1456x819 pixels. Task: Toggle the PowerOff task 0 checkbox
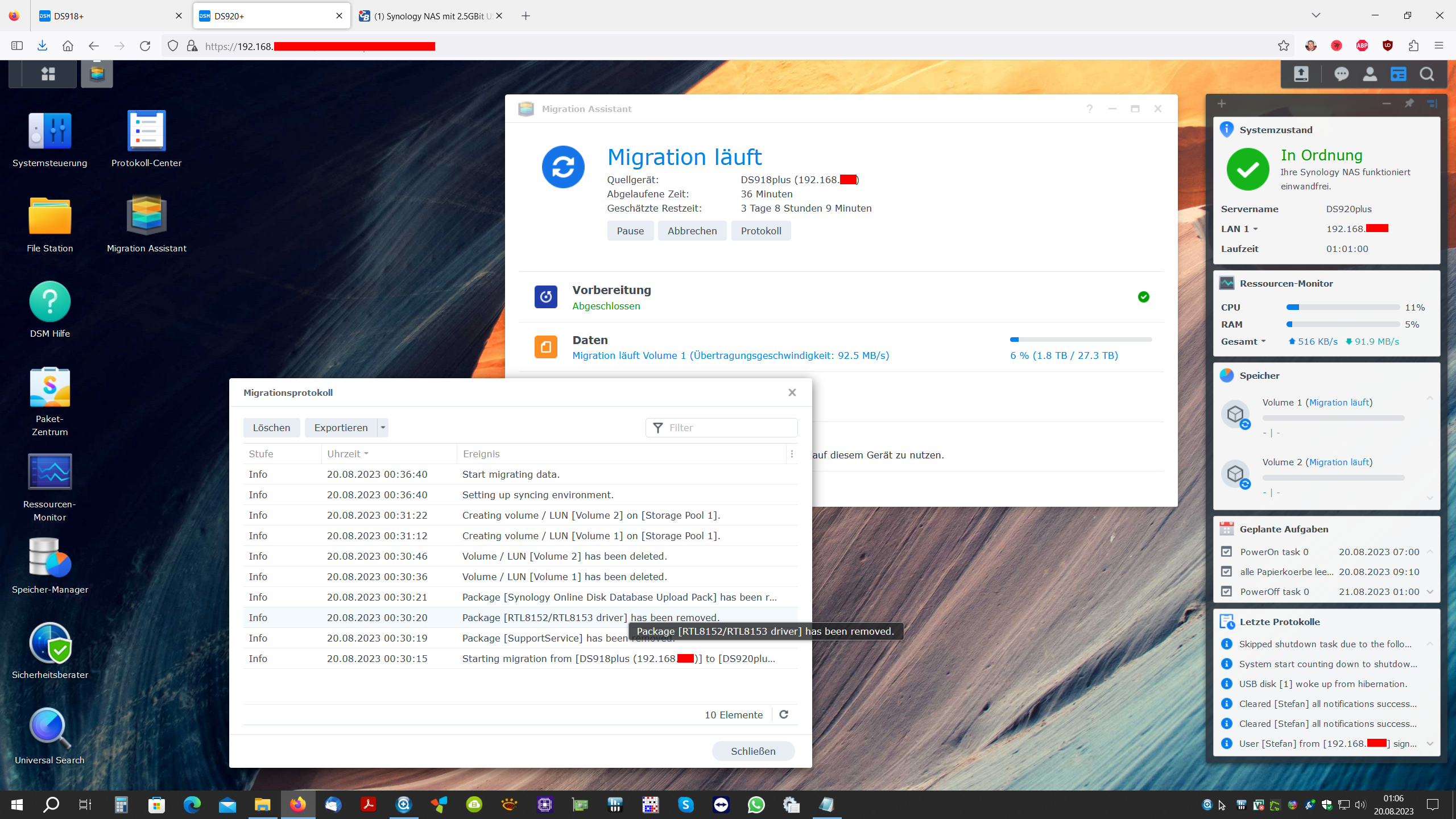(1227, 591)
